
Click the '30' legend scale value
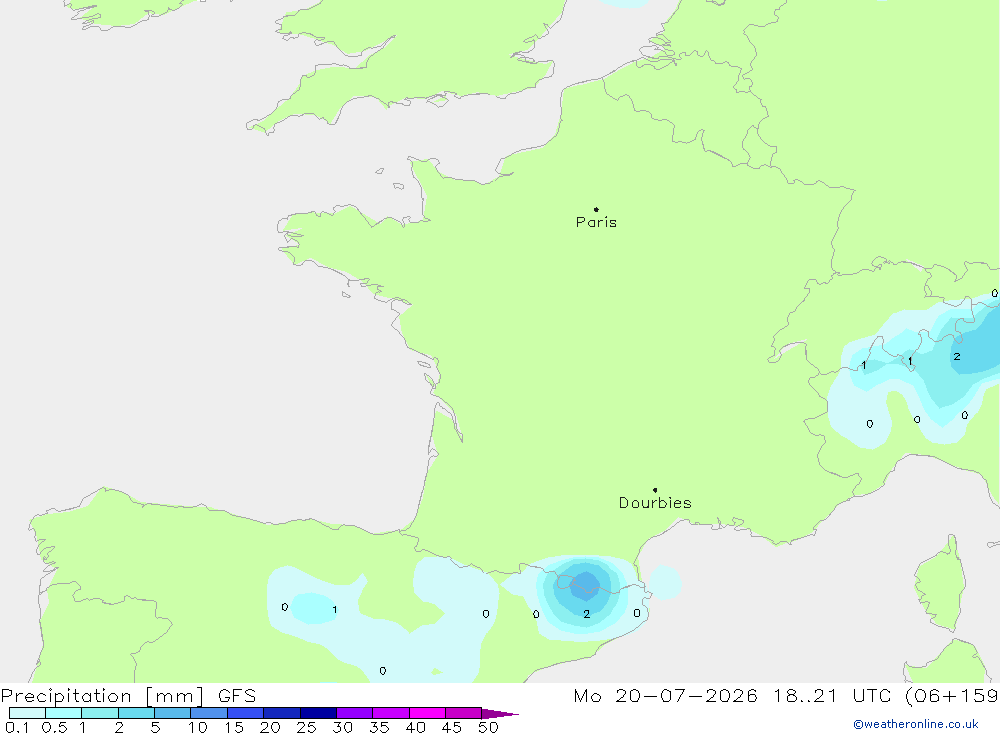click(343, 727)
